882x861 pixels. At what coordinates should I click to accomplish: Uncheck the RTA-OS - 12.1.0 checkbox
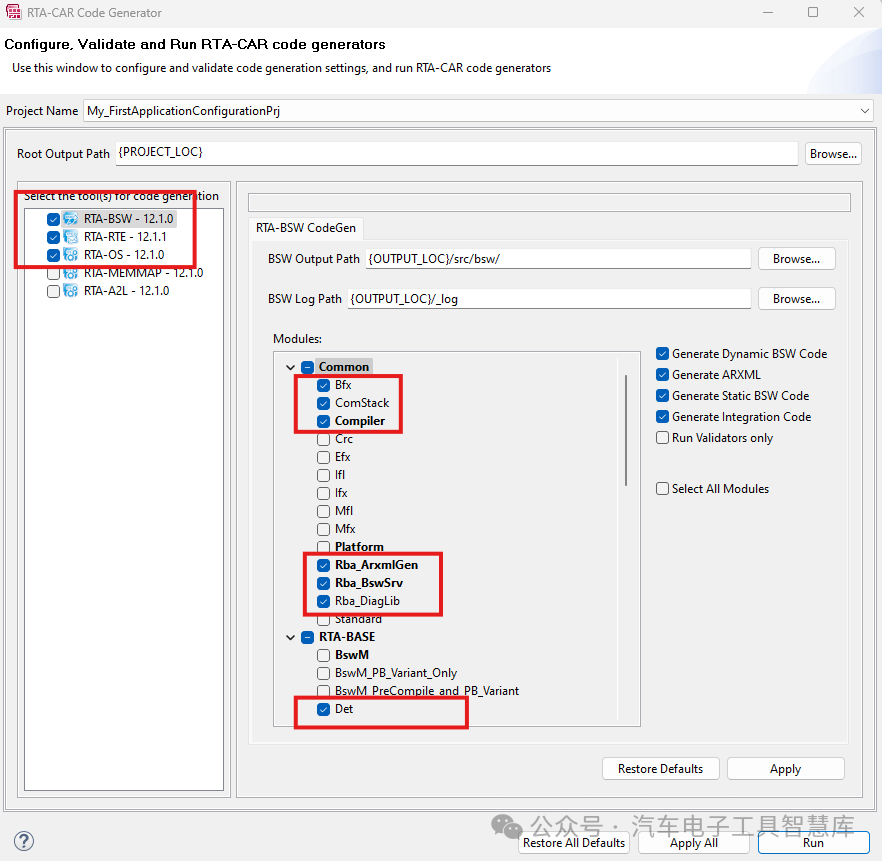(x=53, y=255)
